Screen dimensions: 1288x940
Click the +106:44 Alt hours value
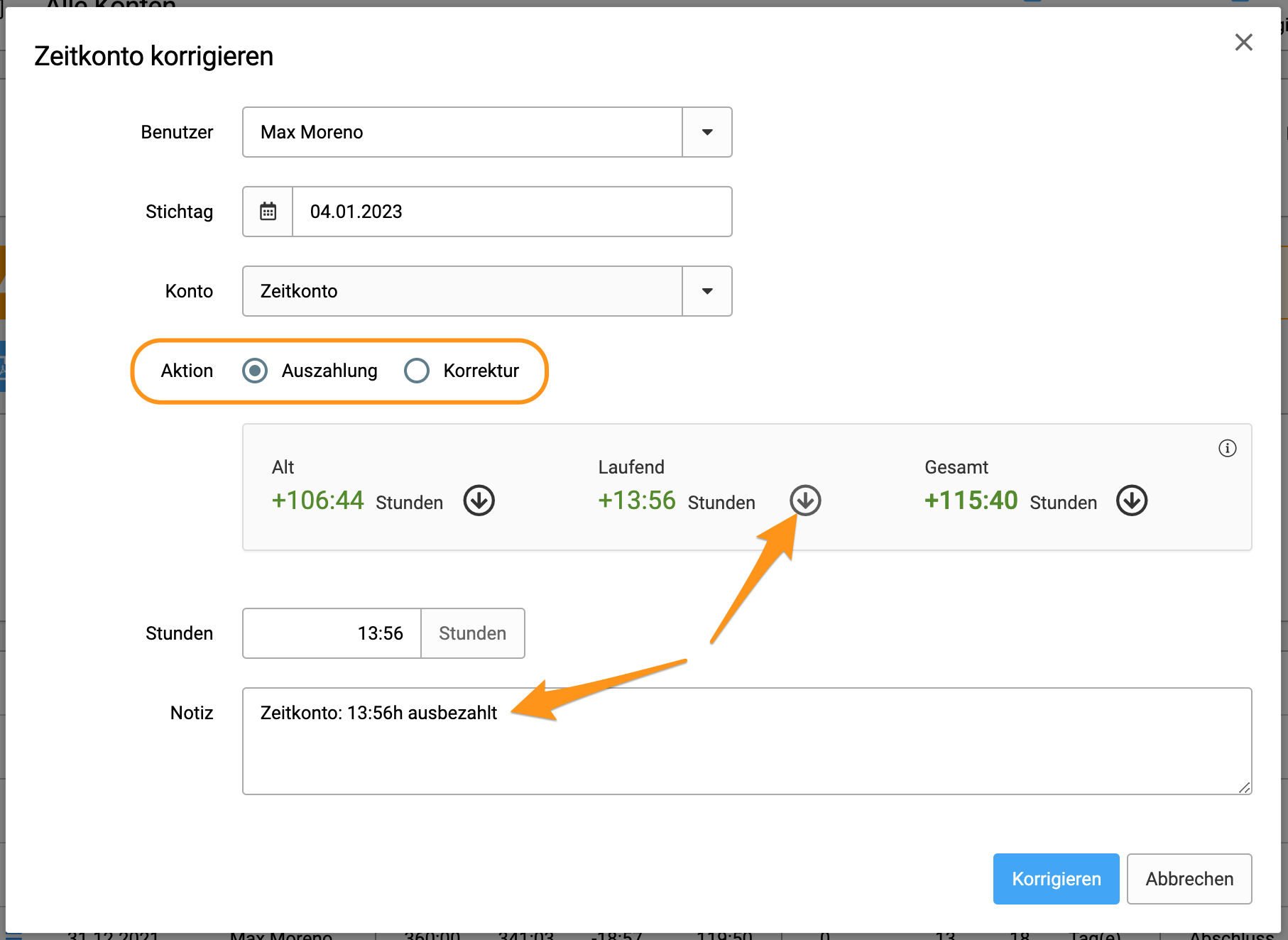(318, 501)
